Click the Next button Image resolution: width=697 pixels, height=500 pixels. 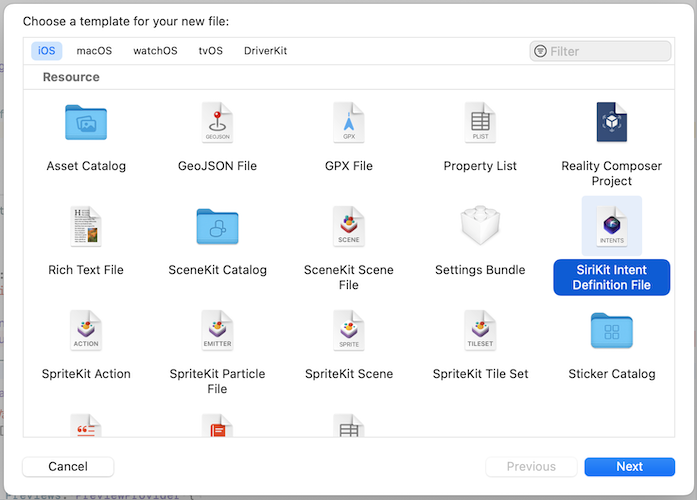(x=629, y=466)
